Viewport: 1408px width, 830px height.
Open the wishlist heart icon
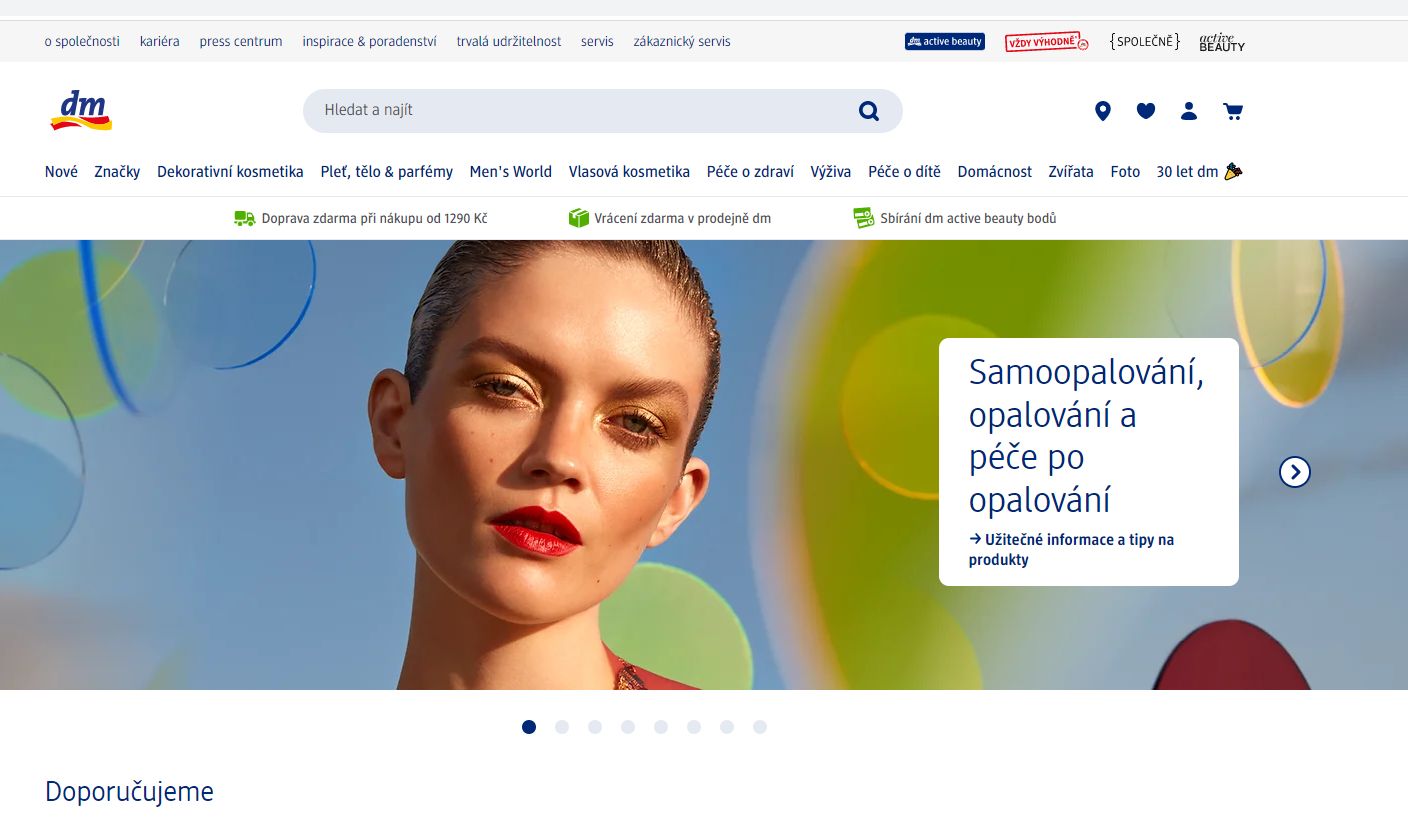[x=1146, y=111]
